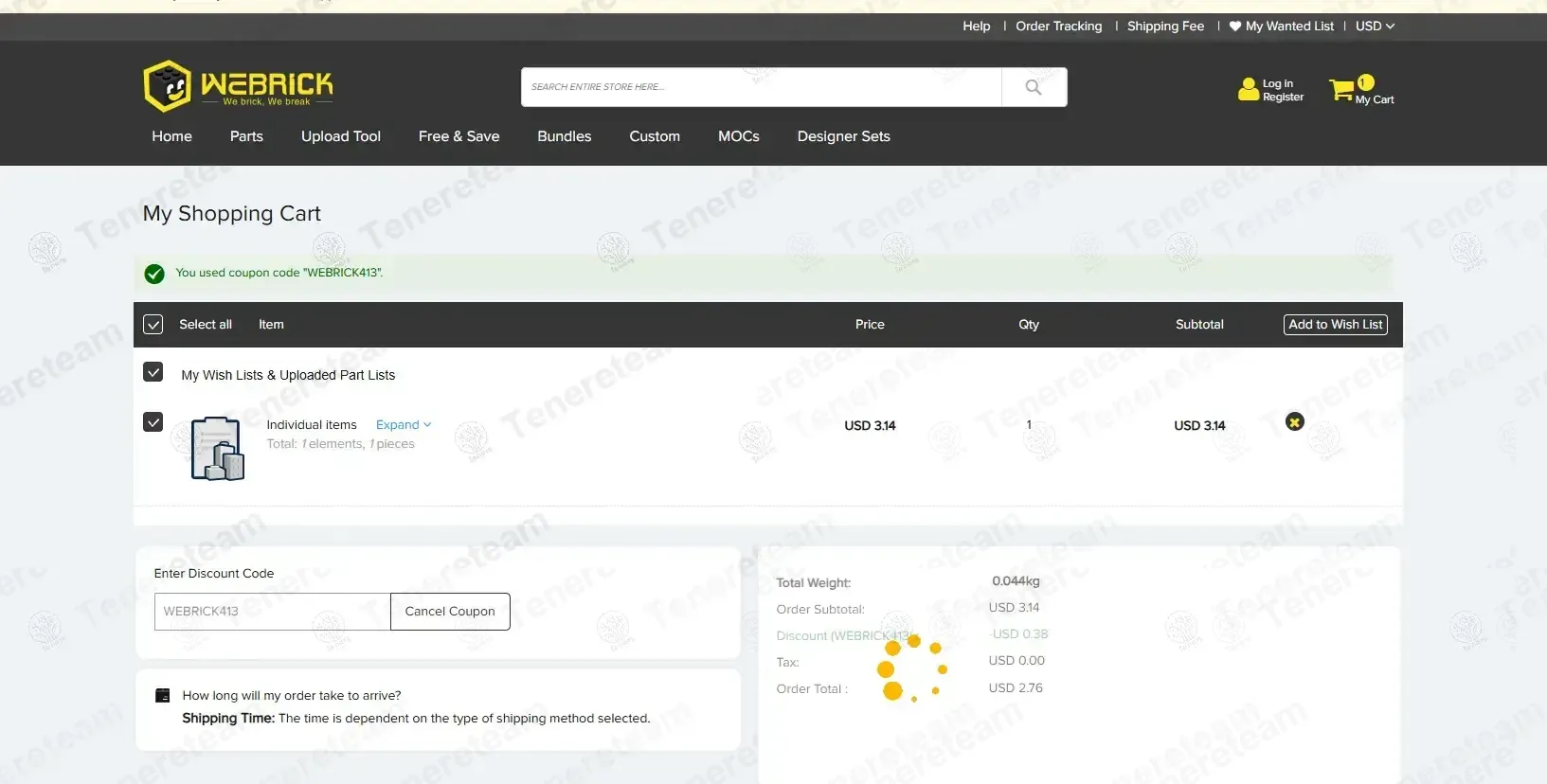Click the coupon message WEBRICK413 text
The height and width of the screenshot is (784, 1547).
(x=279, y=273)
